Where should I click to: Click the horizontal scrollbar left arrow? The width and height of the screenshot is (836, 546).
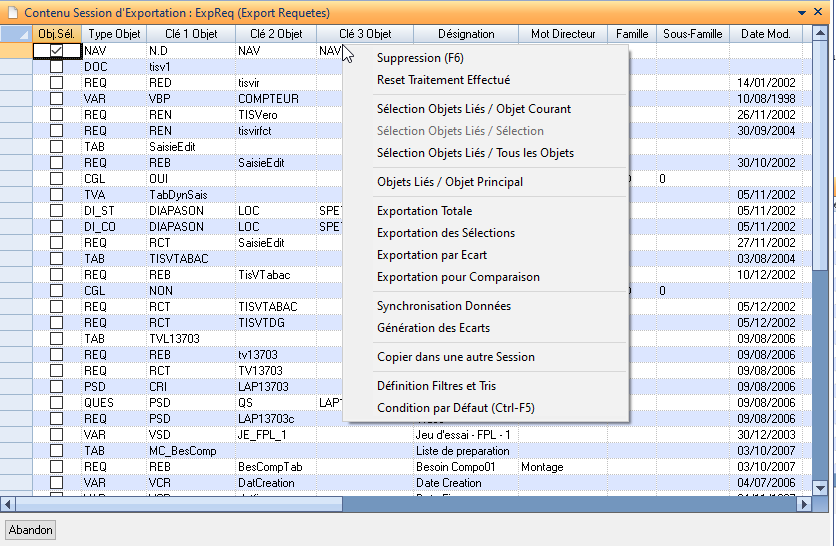tap(8, 503)
